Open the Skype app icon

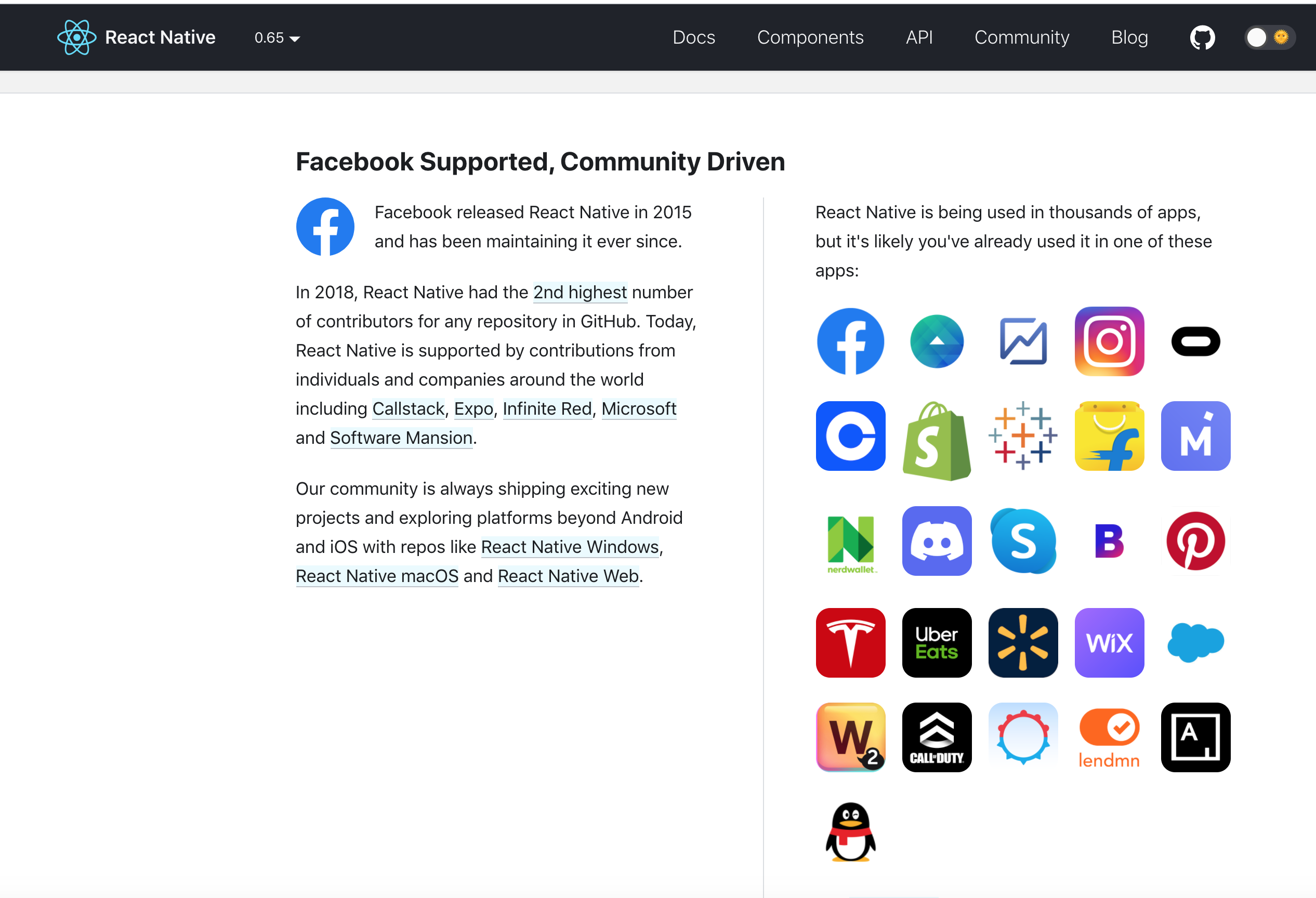1023,541
